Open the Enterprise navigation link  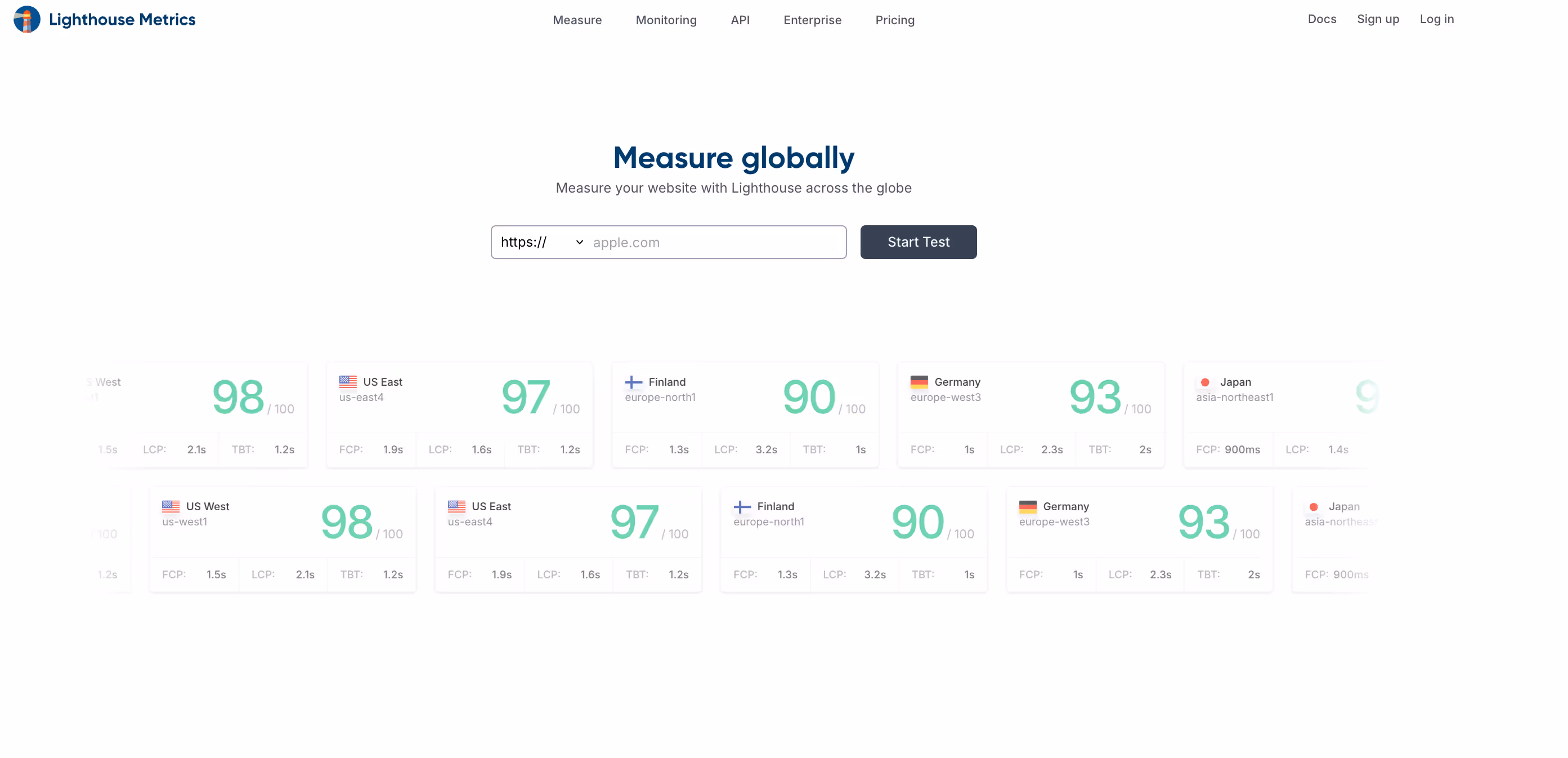(x=812, y=20)
